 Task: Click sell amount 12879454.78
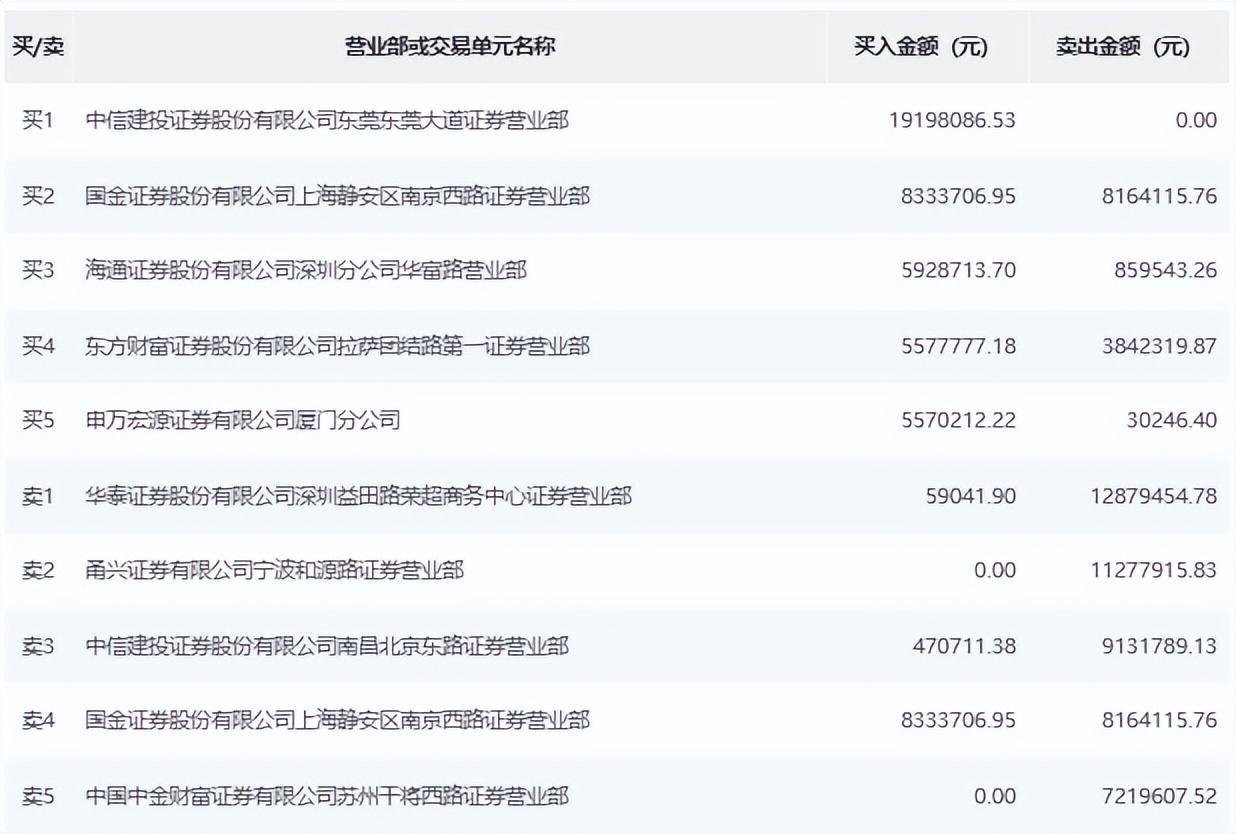(x=1154, y=495)
